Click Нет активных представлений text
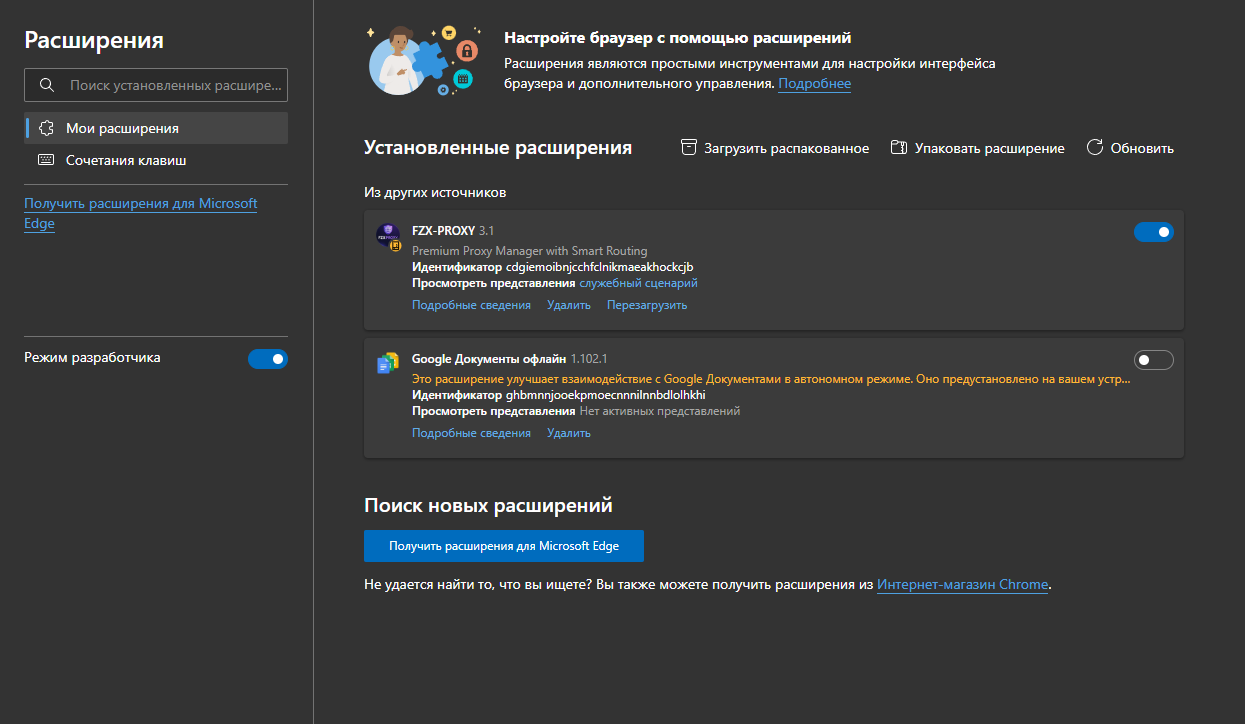Screen dimensions: 1245x724 (x=660, y=411)
